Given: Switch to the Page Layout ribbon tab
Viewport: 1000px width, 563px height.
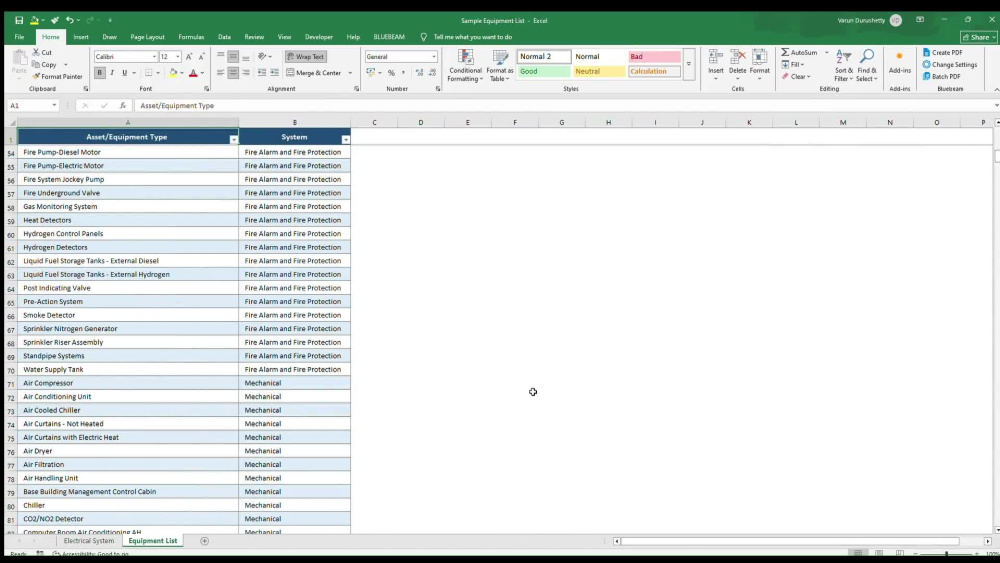Looking at the screenshot, I should (147, 37).
